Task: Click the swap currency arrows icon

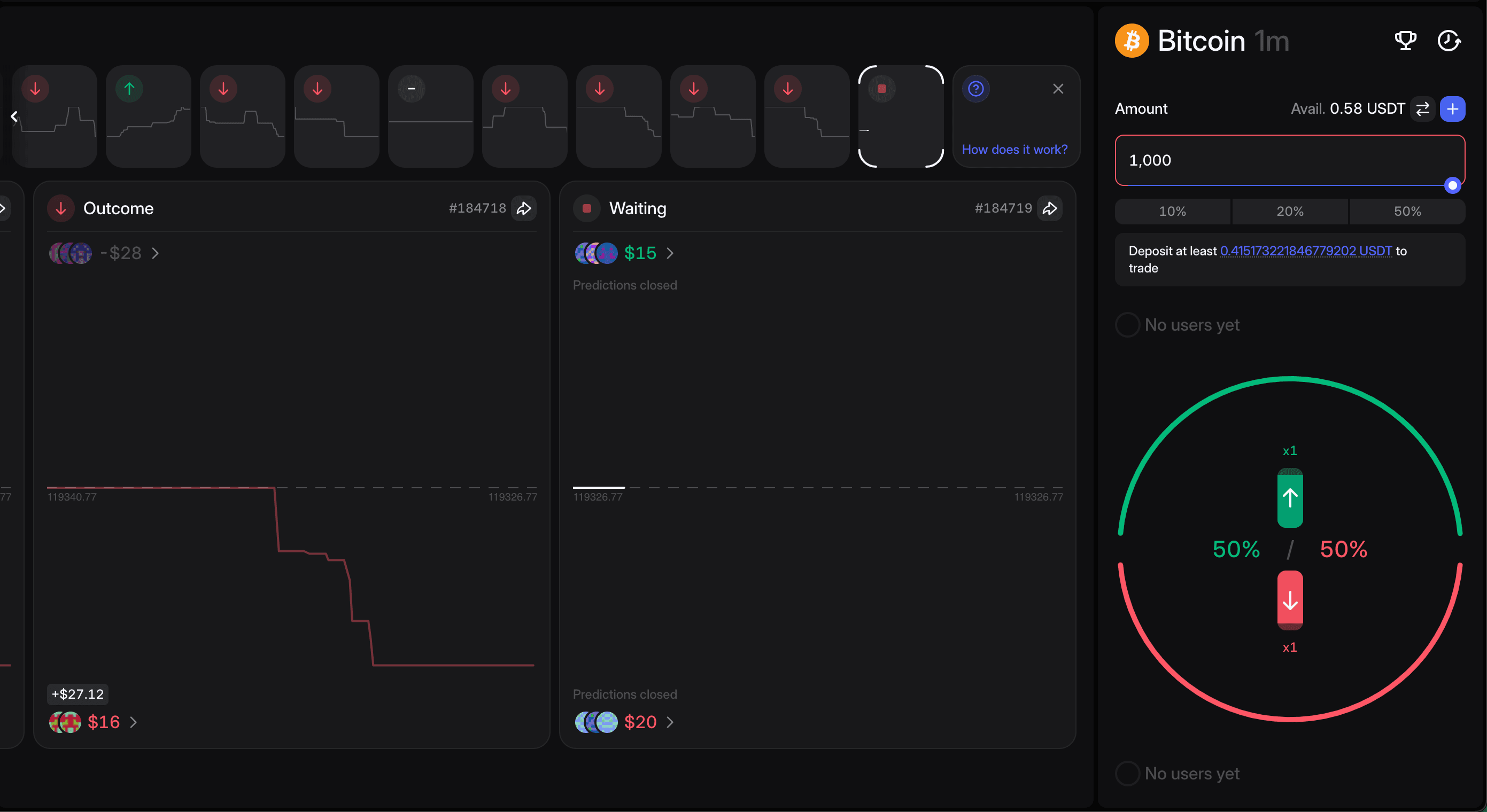Action: [1422, 109]
